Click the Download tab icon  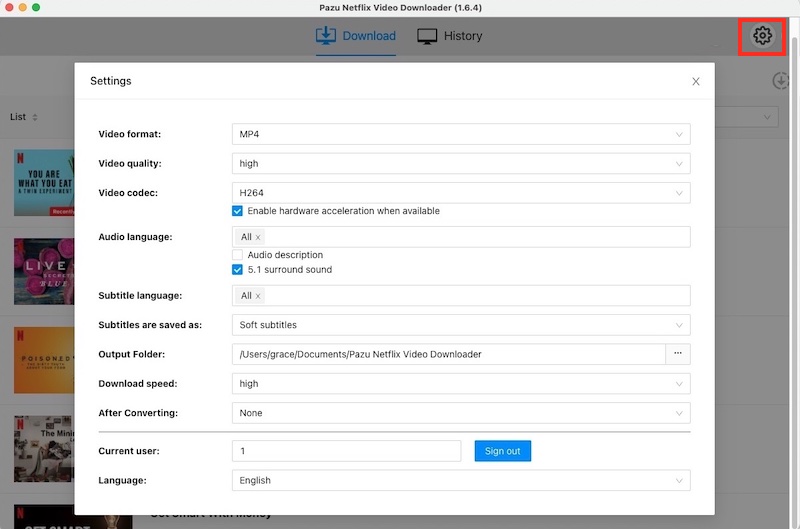click(326, 35)
